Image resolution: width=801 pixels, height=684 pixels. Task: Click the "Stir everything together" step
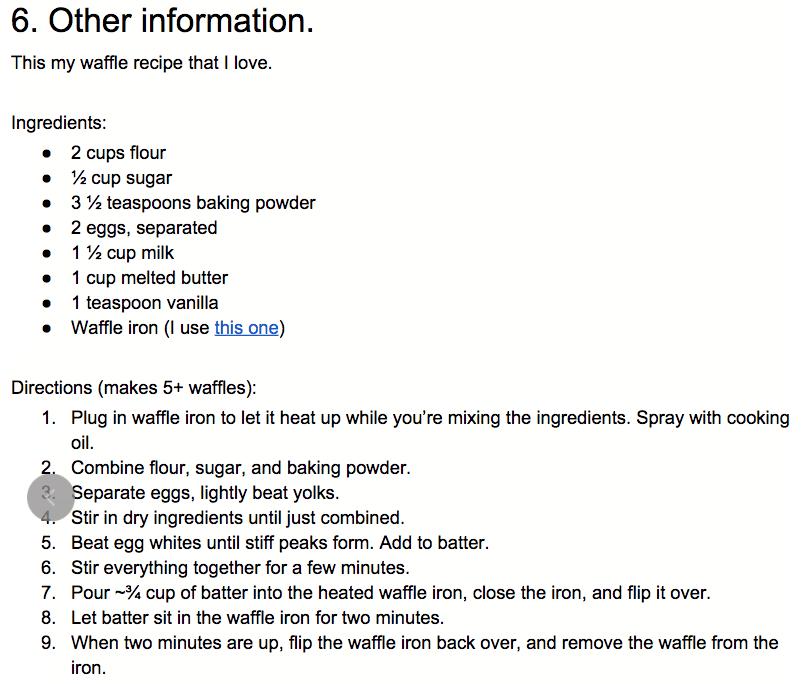point(240,568)
